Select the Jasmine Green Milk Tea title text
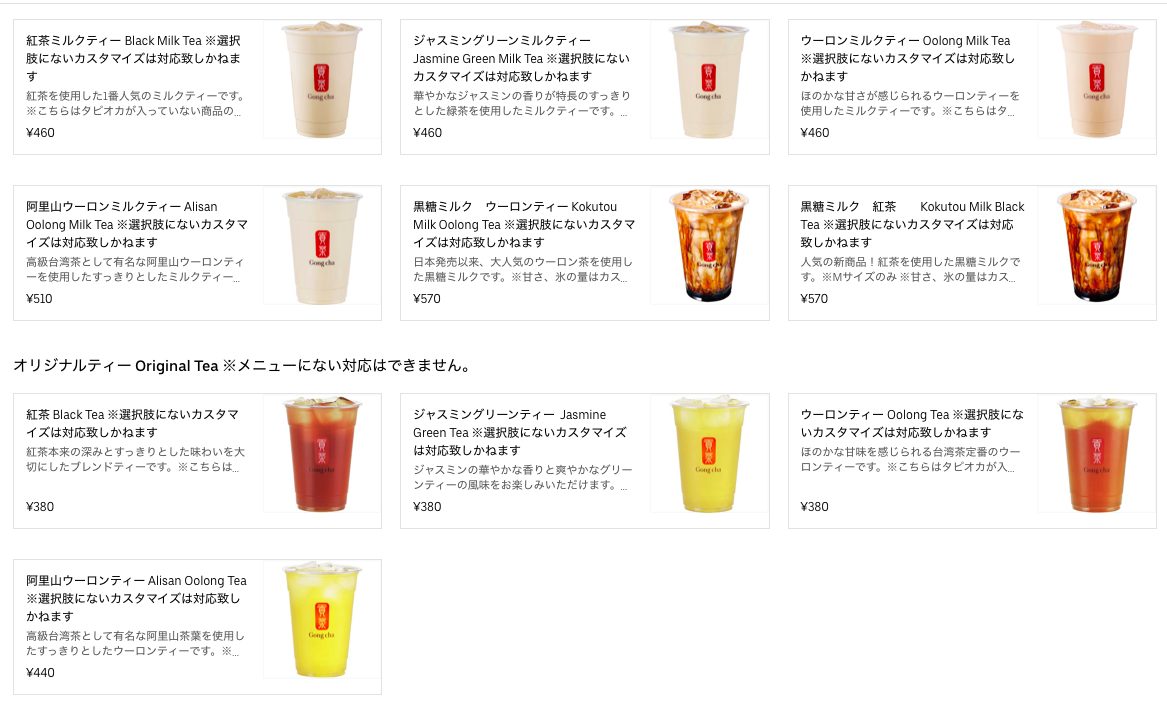Image resolution: width=1167 pixels, height=701 pixels. tap(522, 58)
